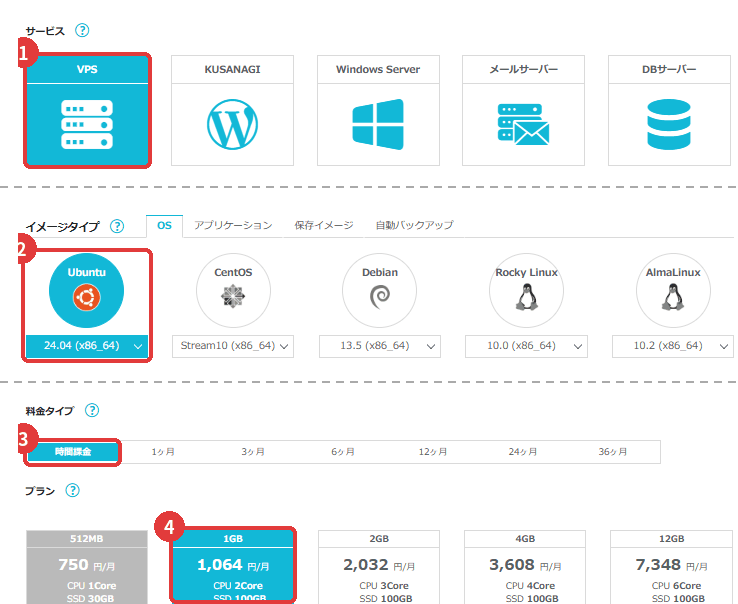
Task: Select the CentOS OS image circle
Action: [233, 290]
